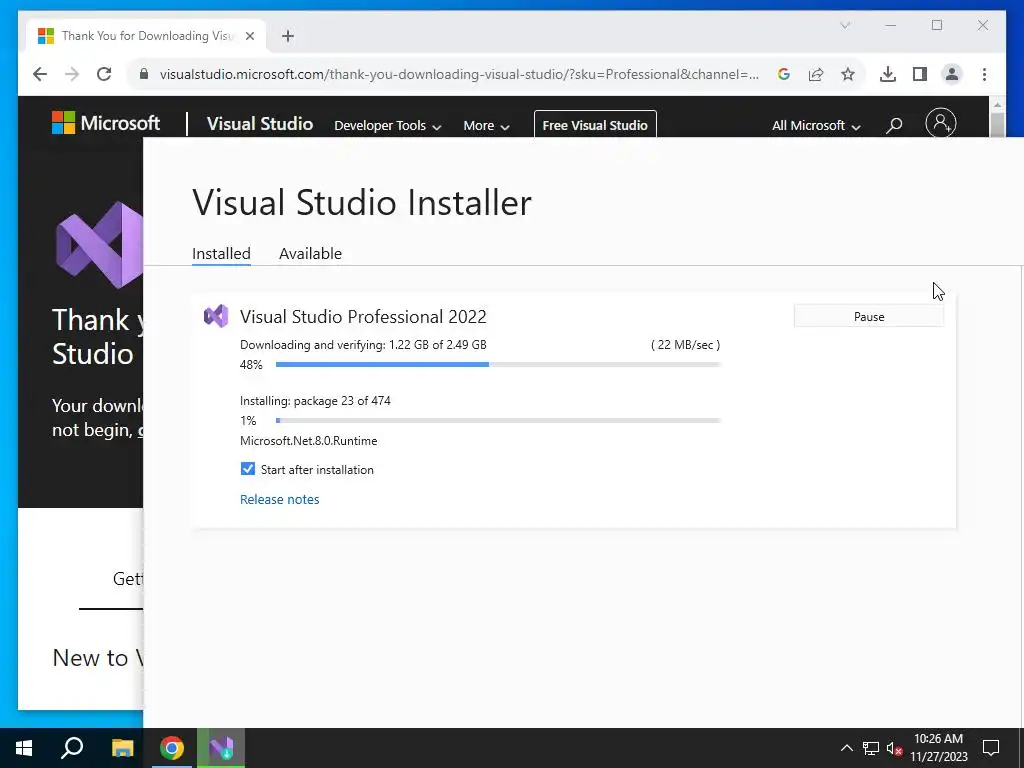This screenshot has width=1024, height=768.
Task: Click the Visual Studio link in site header
Action: pyautogui.click(x=260, y=124)
